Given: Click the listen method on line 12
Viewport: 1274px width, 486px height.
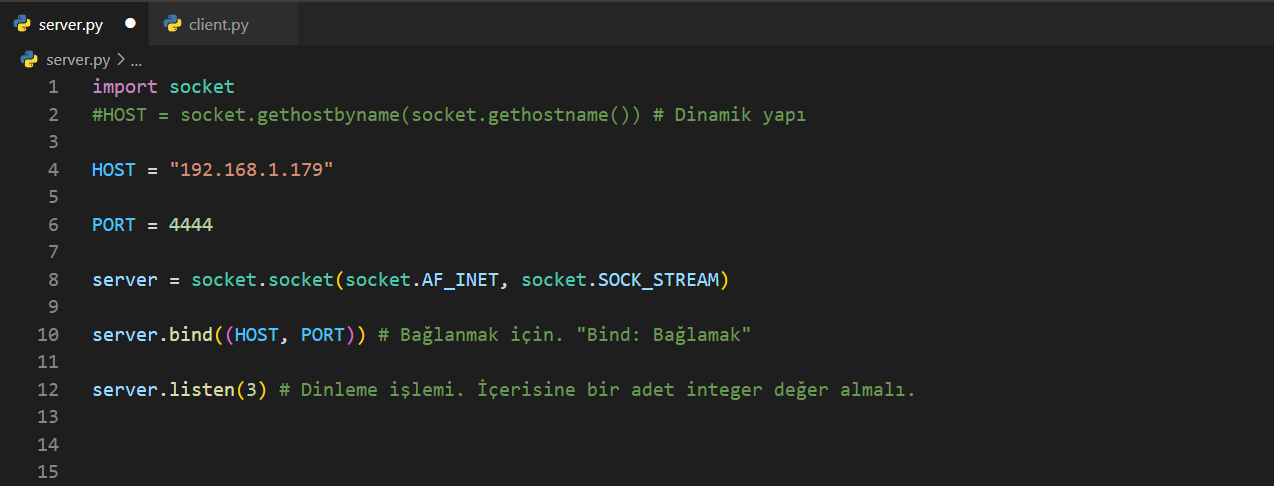Looking at the screenshot, I should coord(202,390).
